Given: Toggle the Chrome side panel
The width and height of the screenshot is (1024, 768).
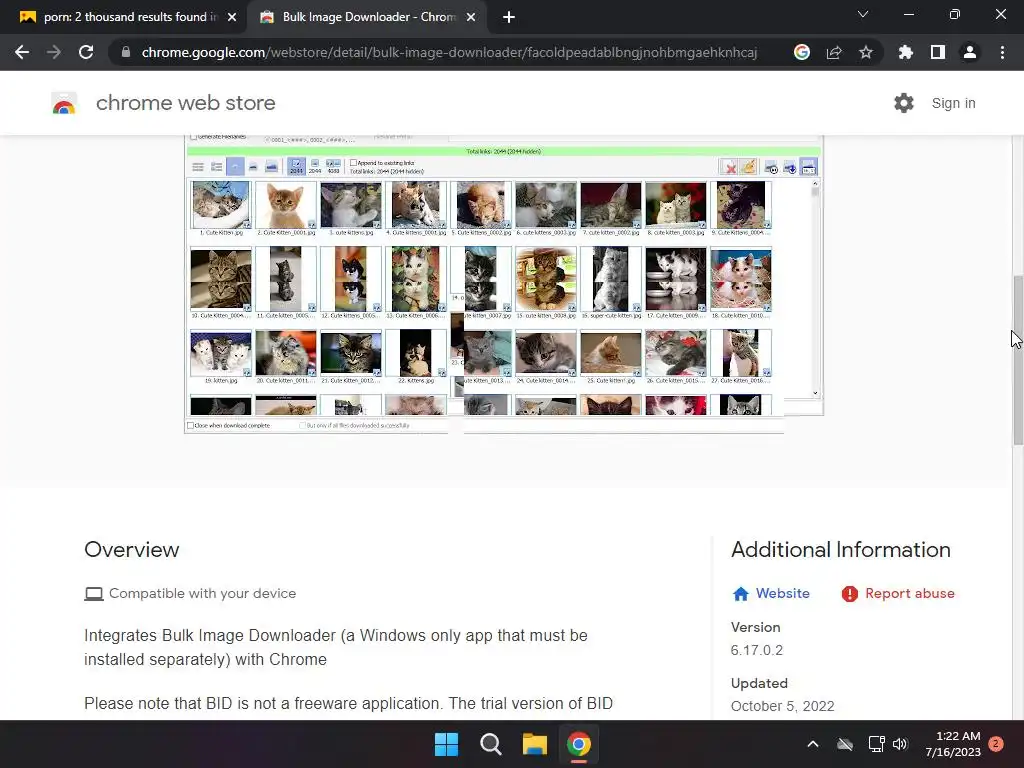Looking at the screenshot, I should coord(938,52).
